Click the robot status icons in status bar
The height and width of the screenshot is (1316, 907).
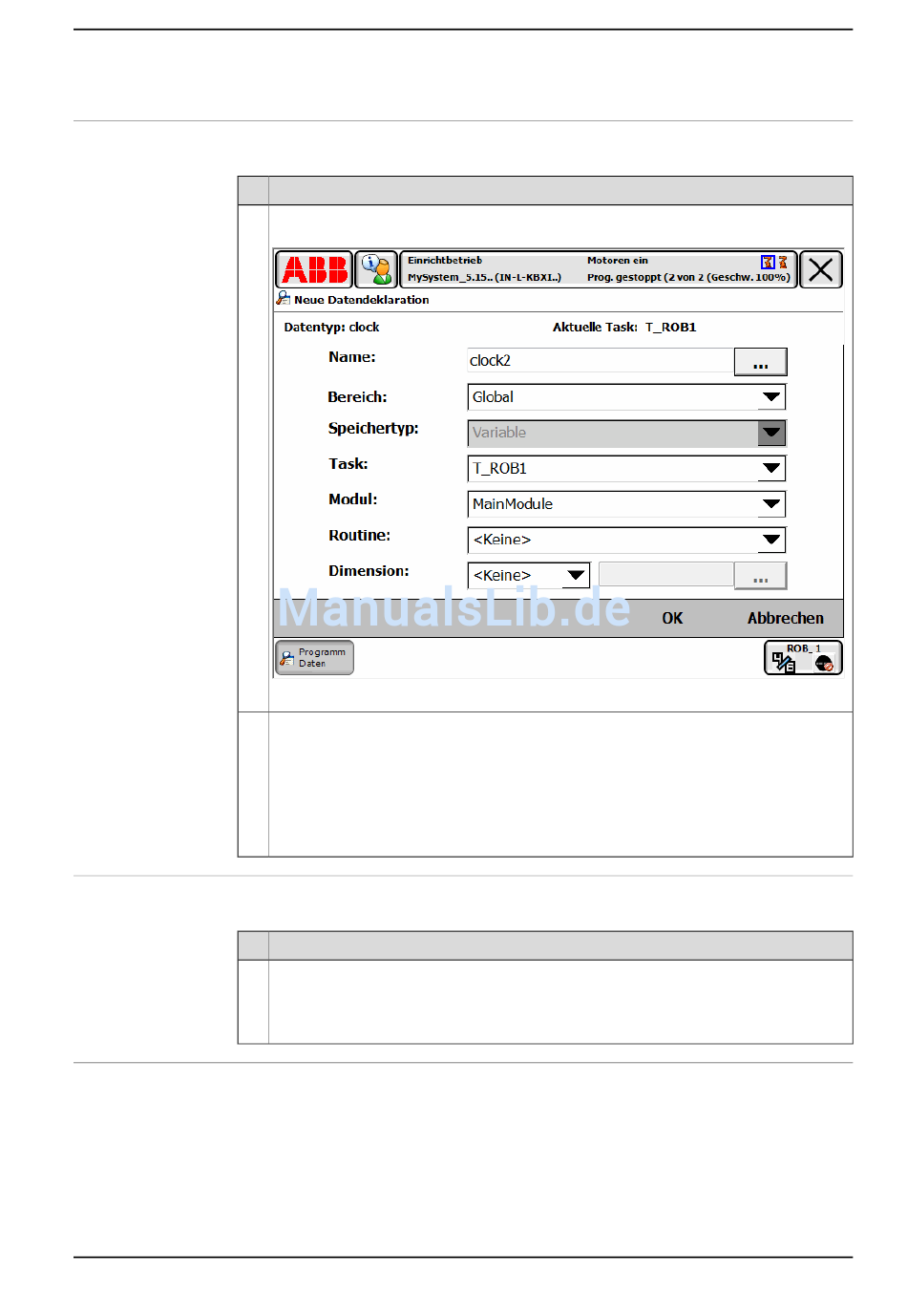[774, 262]
